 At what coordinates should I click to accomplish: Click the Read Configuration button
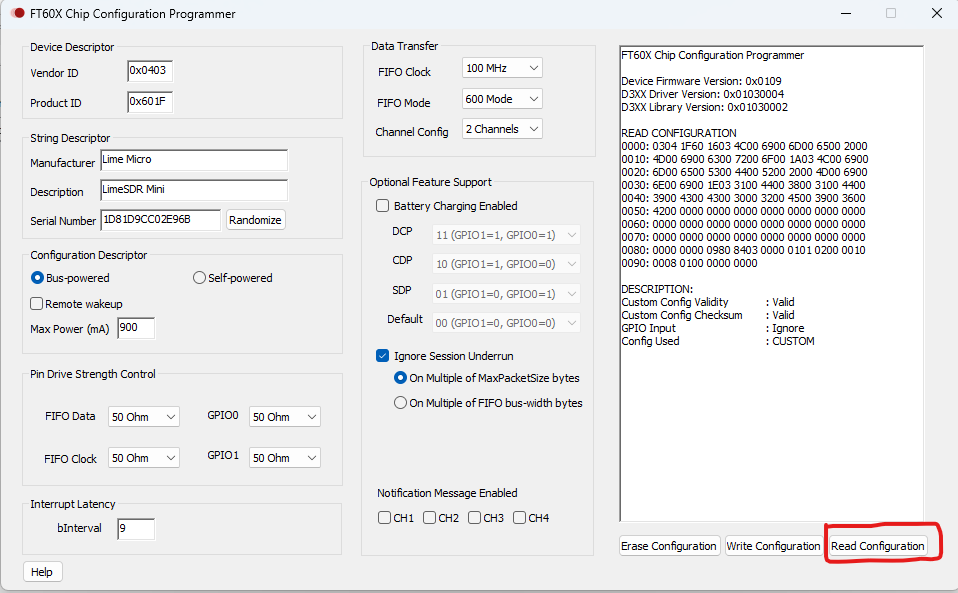pyautogui.click(x=877, y=546)
